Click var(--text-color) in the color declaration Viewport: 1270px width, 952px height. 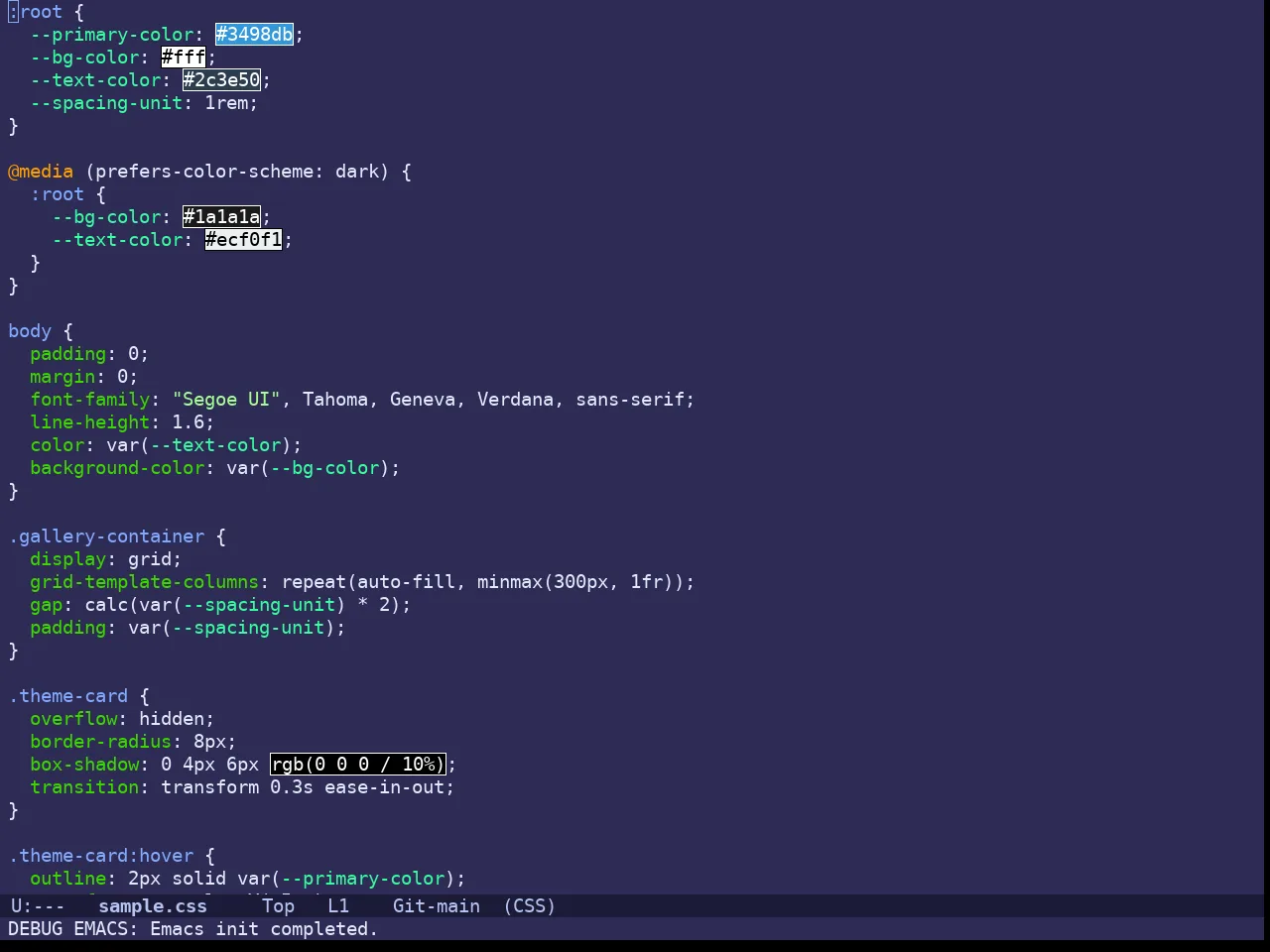click(199, 445)
